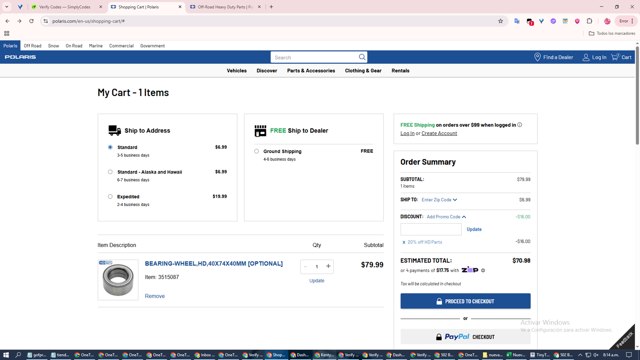The width and height of the screenshot is (640, 360).
Task: Close the Off-Road Heavy Duty Parts tab
Action: 259,7
